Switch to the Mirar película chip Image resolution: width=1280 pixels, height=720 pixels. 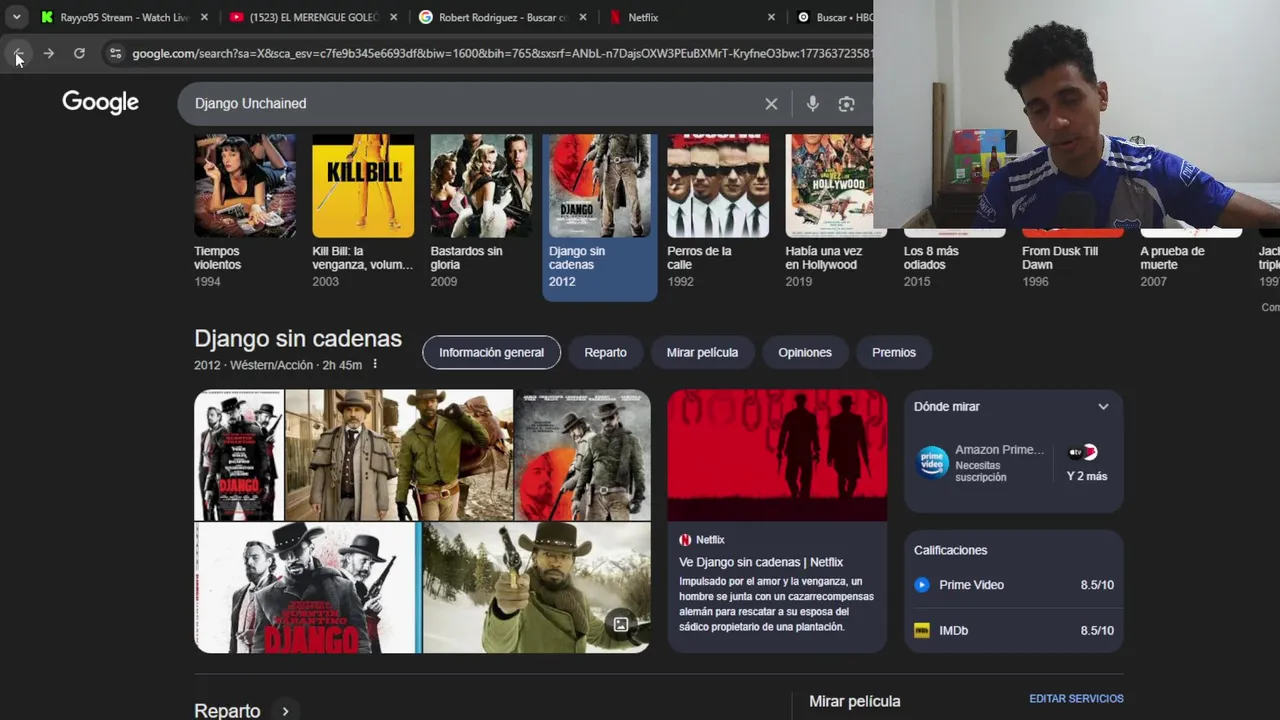click(x=702, y=352)
